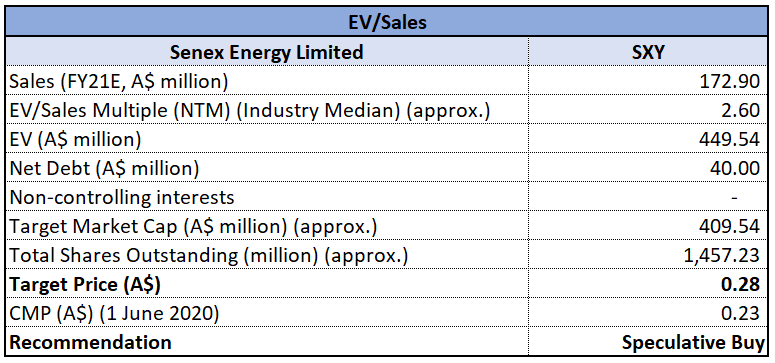This screenshot has height=363, width=775.
Task: Click the Non-controlling interests label cell
Action: pos(267,197)
